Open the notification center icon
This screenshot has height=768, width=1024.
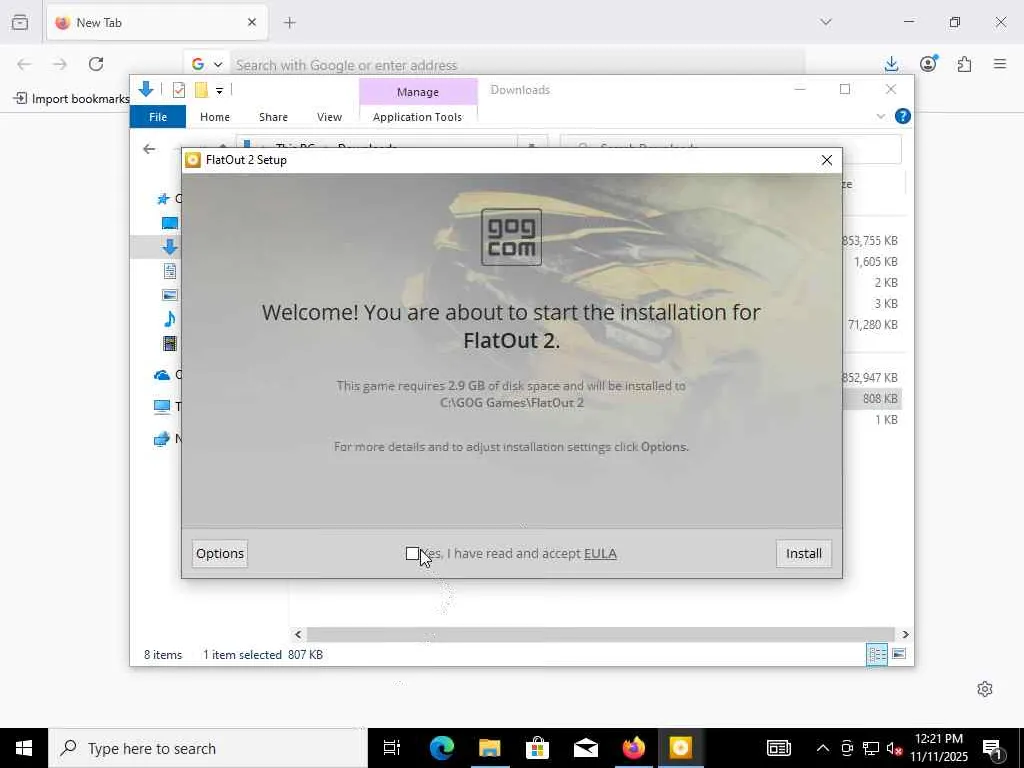pyautogui.click(x=992, y=749)
